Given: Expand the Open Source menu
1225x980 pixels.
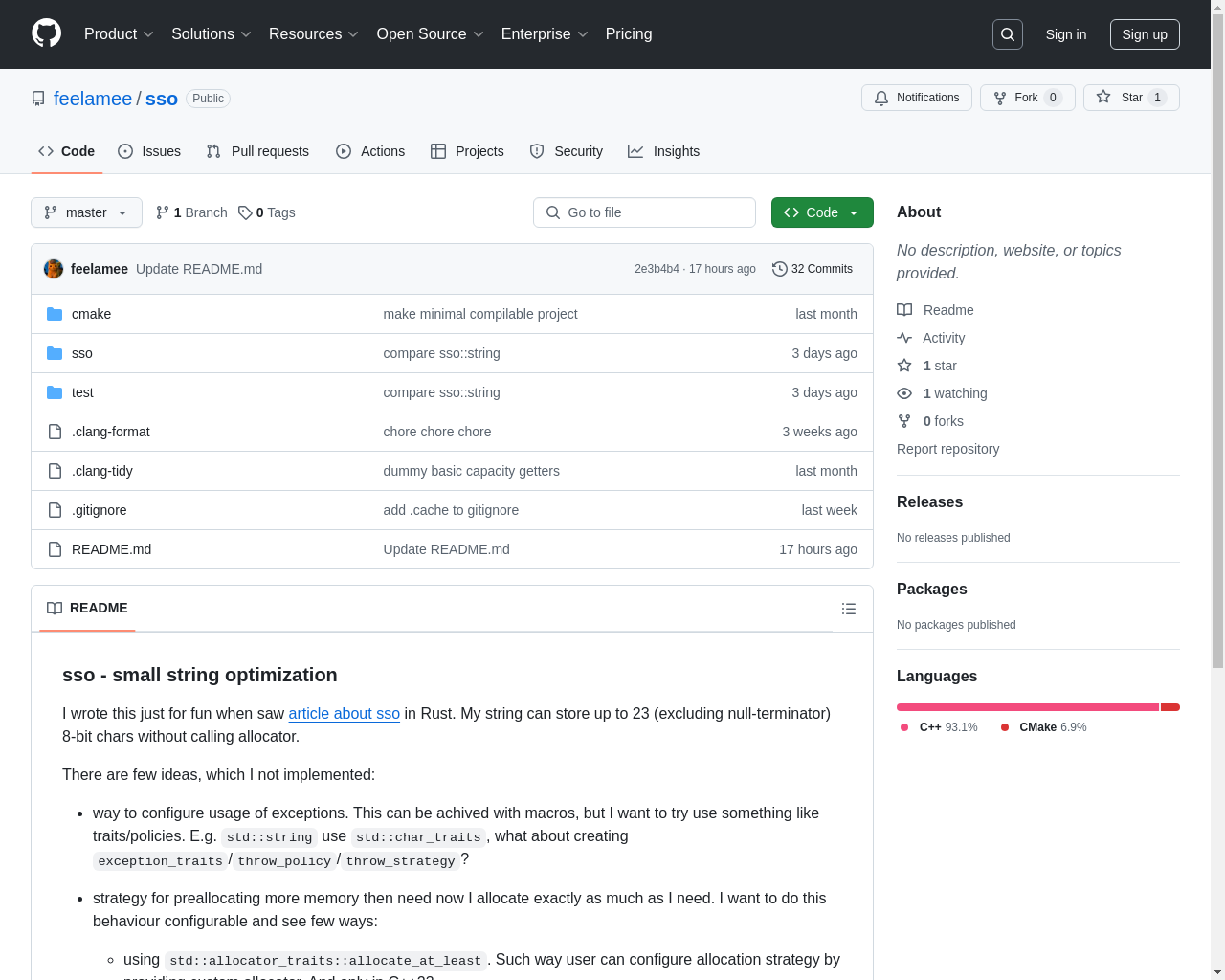Looking at the screenshot, I should pyautogui.click(x=431, y=34).
